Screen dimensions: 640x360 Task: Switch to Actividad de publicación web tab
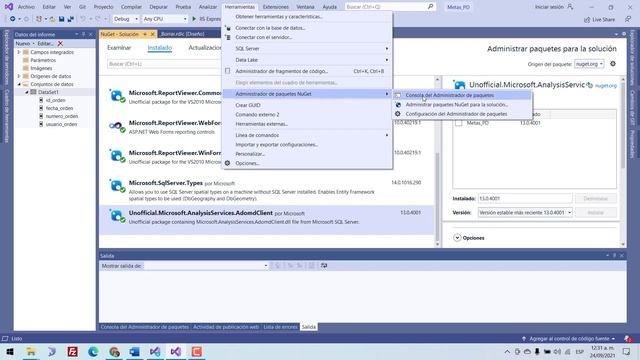pyautogui.click(x=226, y=327)
